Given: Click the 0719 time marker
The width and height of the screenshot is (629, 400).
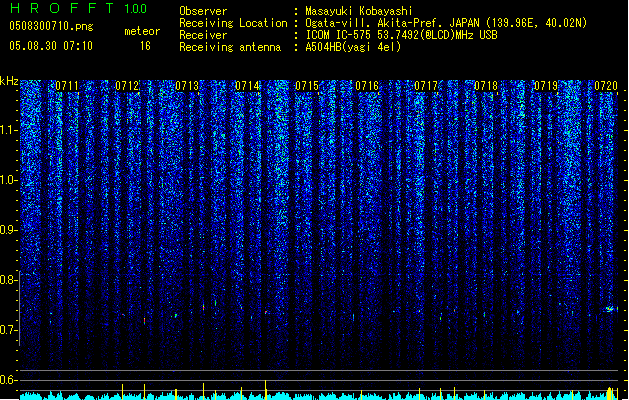Looking at the screenshot, I should (546, 86).
